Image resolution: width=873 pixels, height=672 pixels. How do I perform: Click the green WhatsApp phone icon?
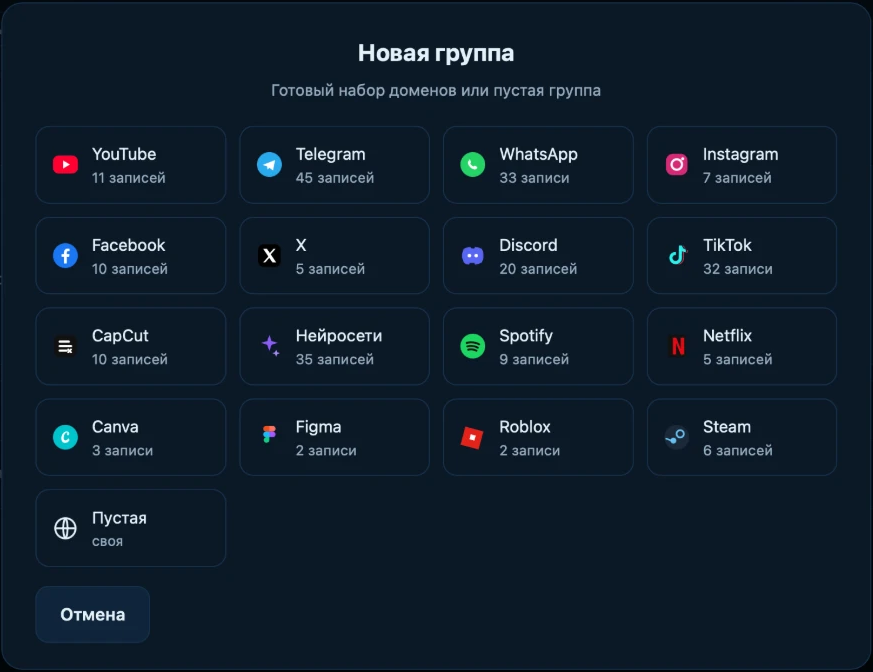473,165
